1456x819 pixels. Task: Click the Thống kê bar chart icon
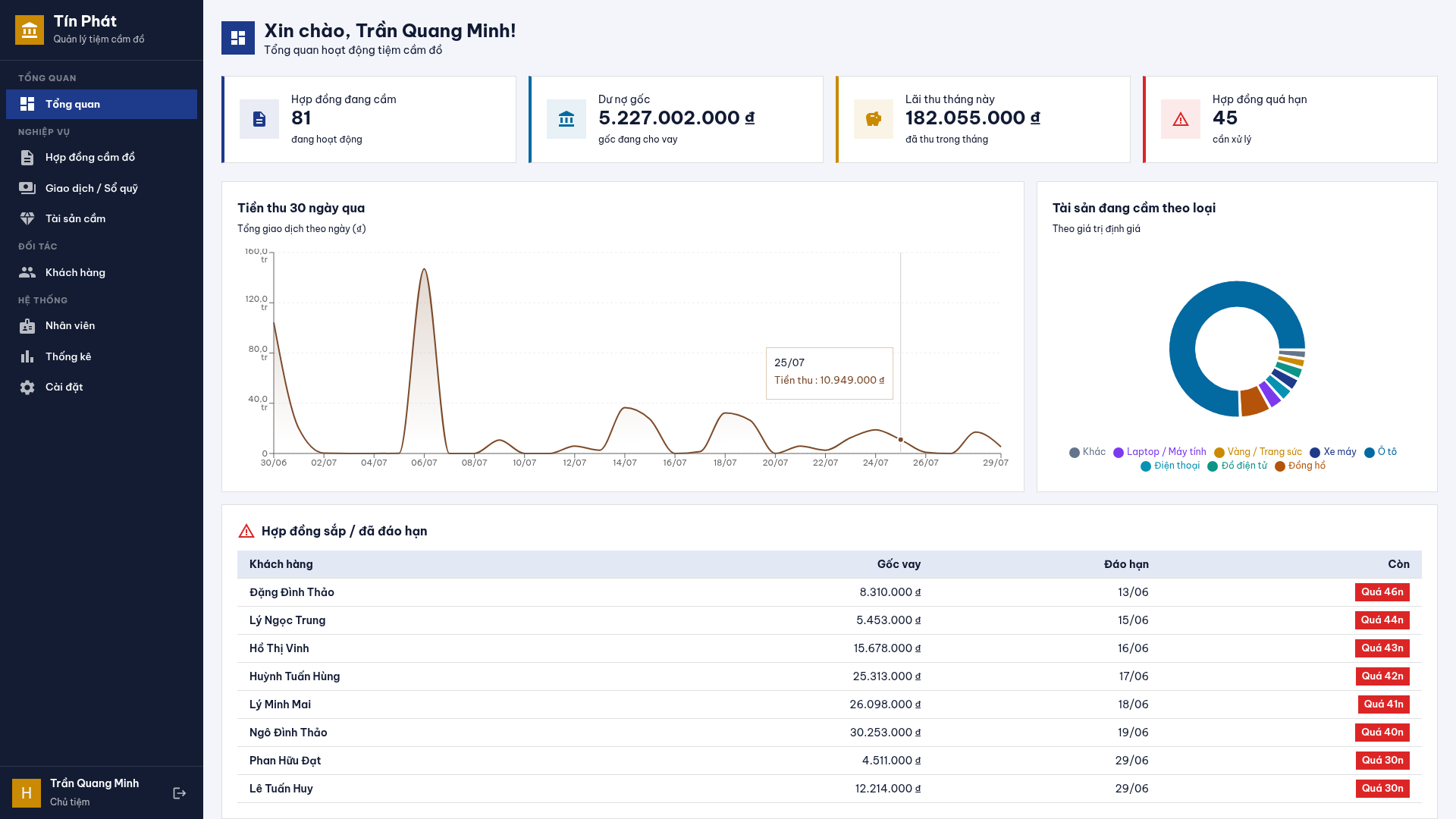(x=27, y=356)
